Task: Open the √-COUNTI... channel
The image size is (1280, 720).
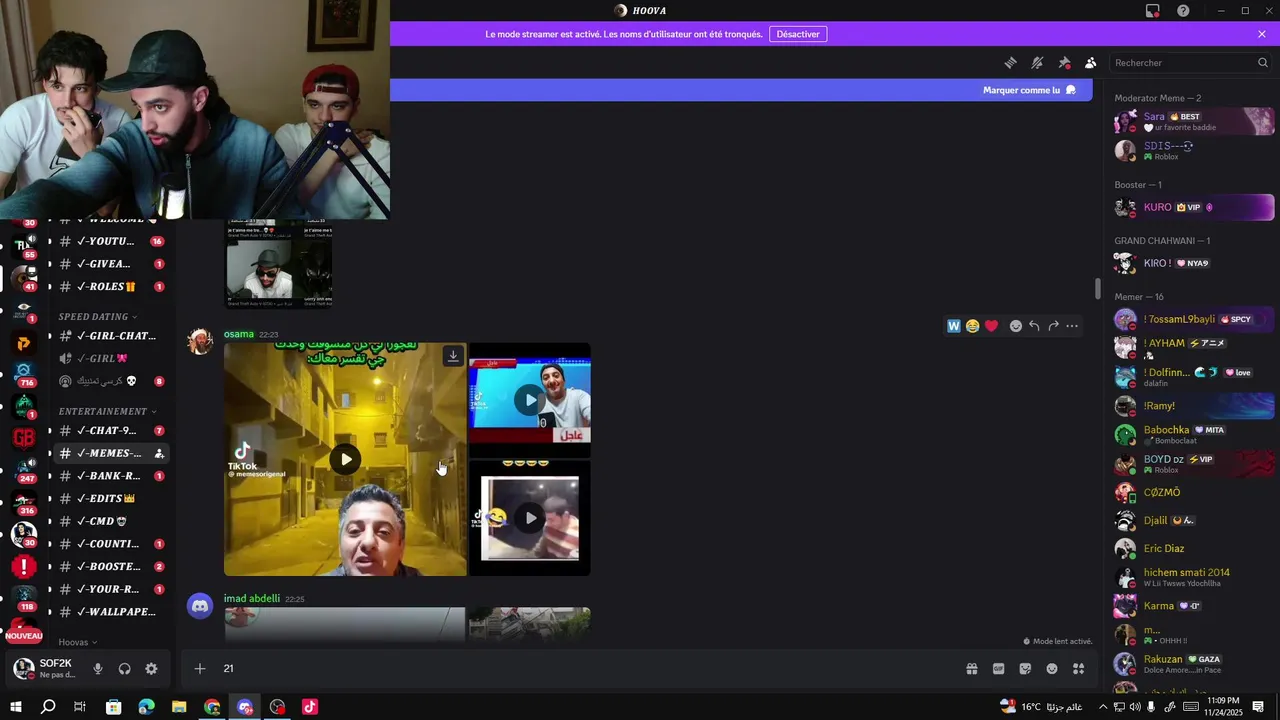Action: (x=110, y=544)
